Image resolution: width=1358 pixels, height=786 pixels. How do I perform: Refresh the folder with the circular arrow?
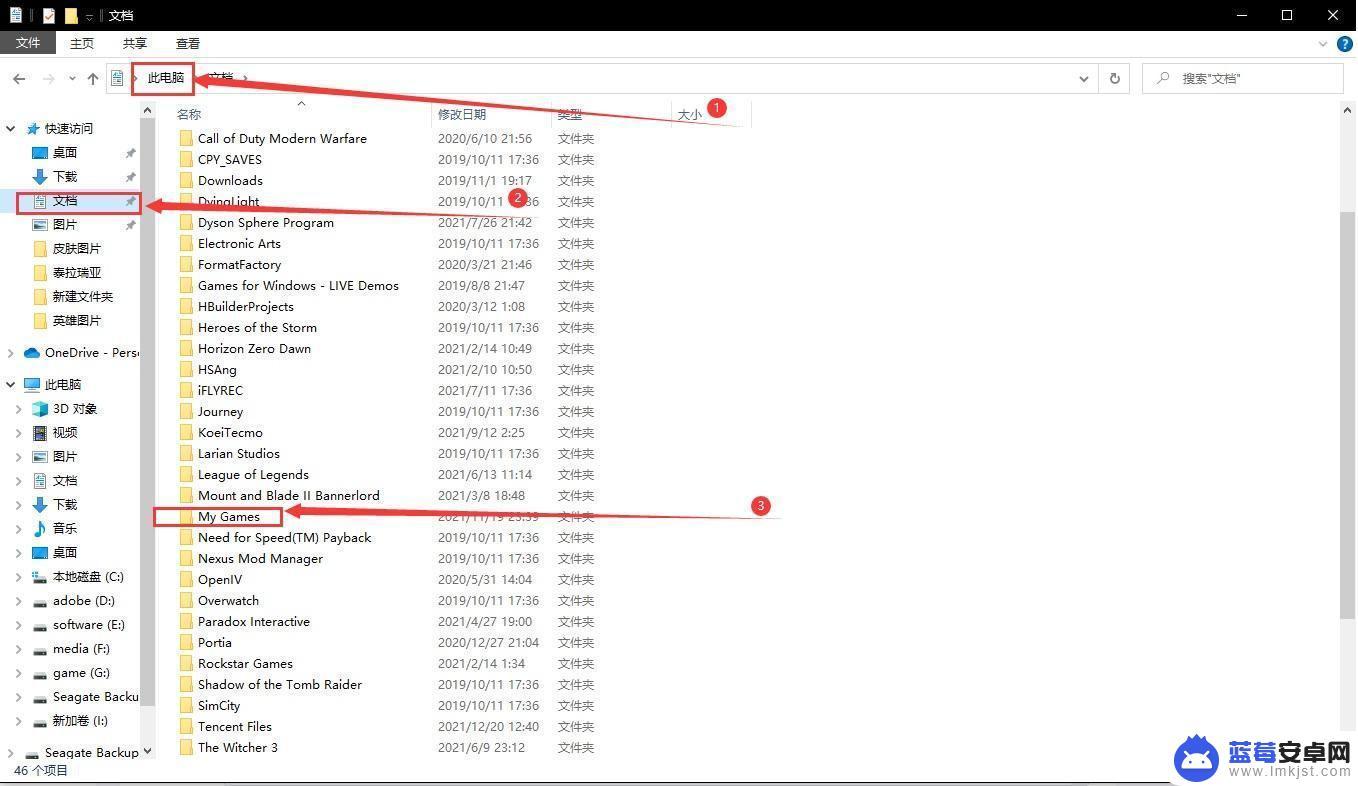1114,78
